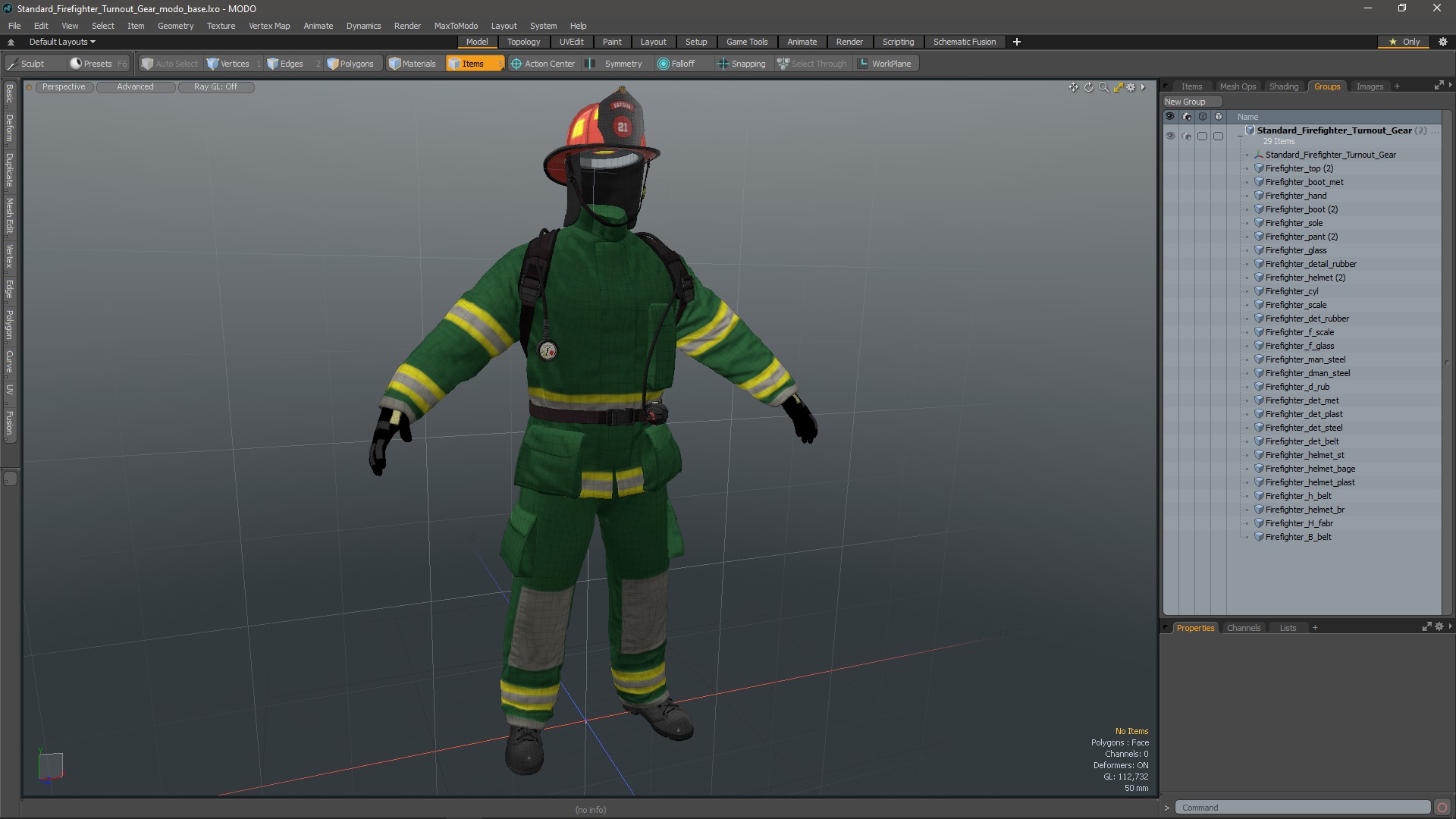This screenshot has width=1456, height=819.
Task: Open the Perspective view dropdown
Action: (x=64, y=86)
